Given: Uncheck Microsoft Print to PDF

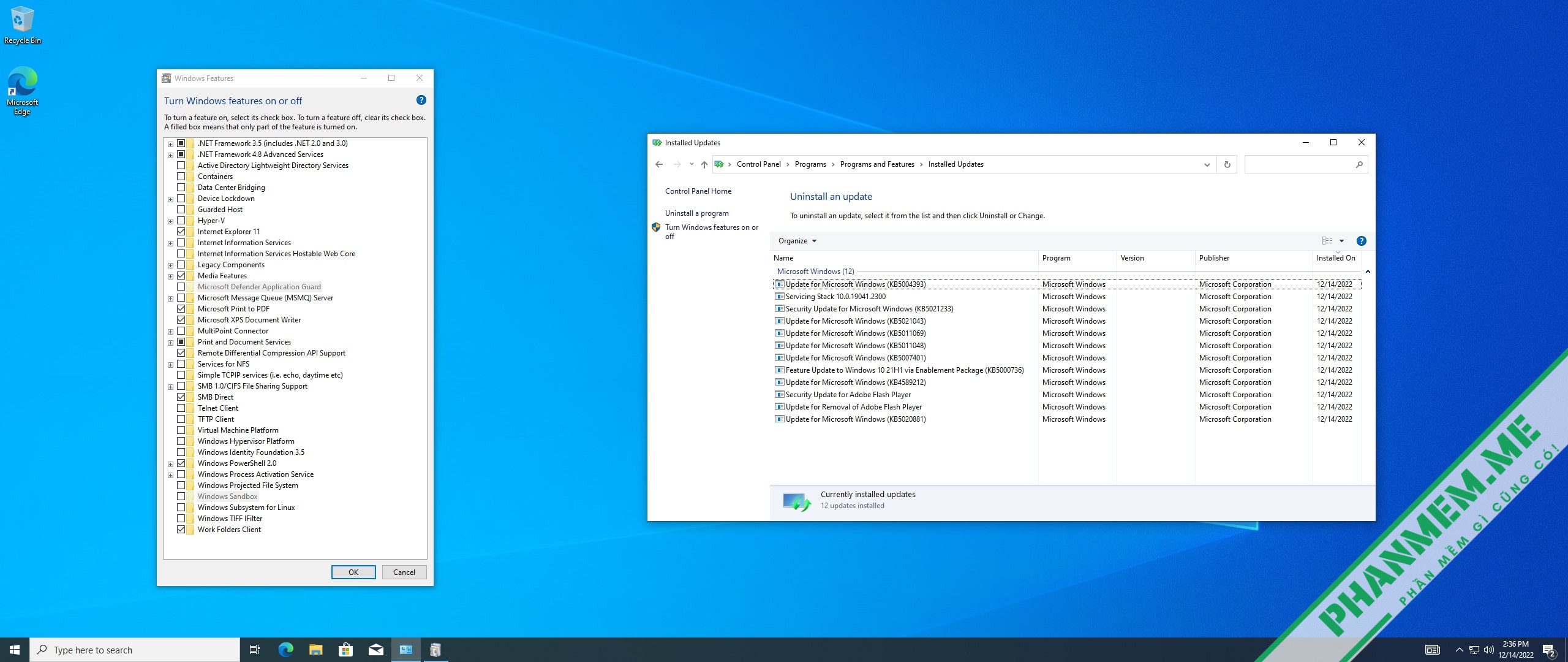Looking at the screenshot, I should pos(181,309).
